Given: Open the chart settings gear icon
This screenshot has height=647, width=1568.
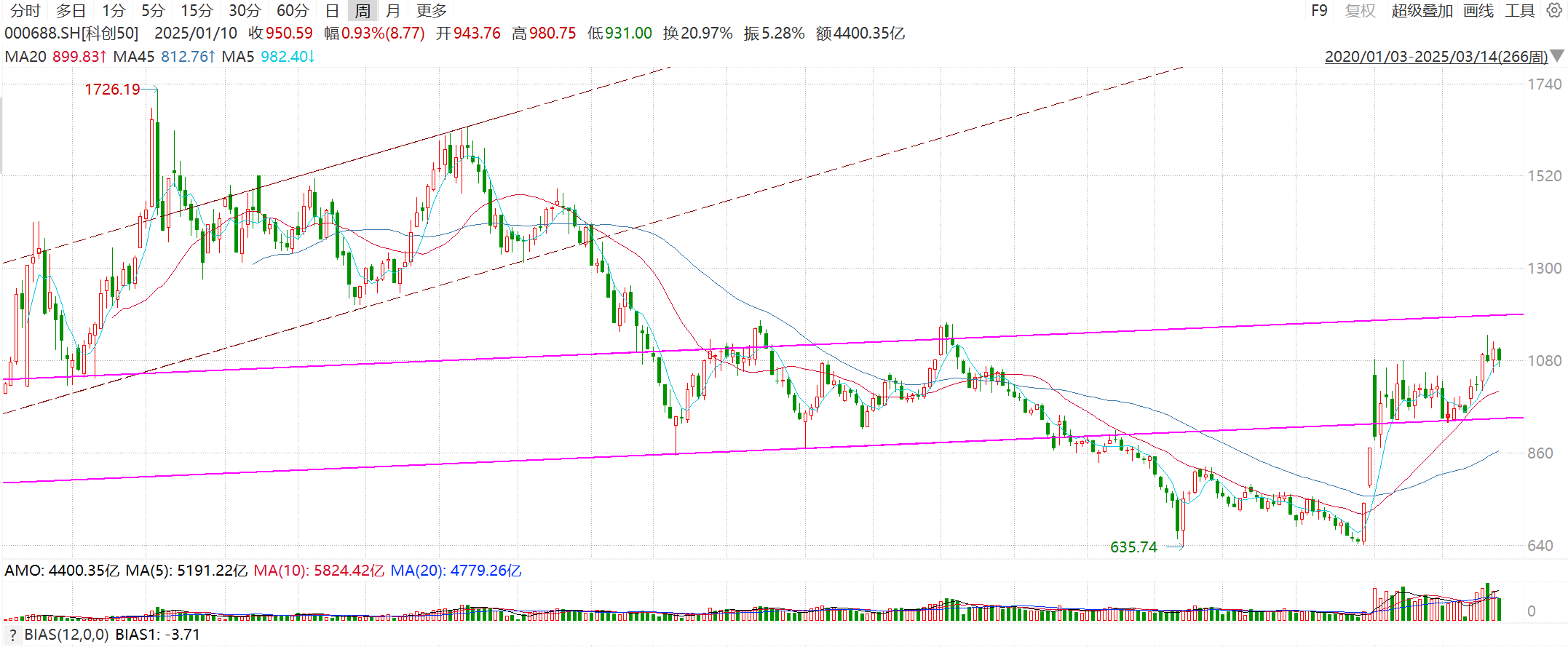Looking at the screenshot, I should pos(1553,11).
